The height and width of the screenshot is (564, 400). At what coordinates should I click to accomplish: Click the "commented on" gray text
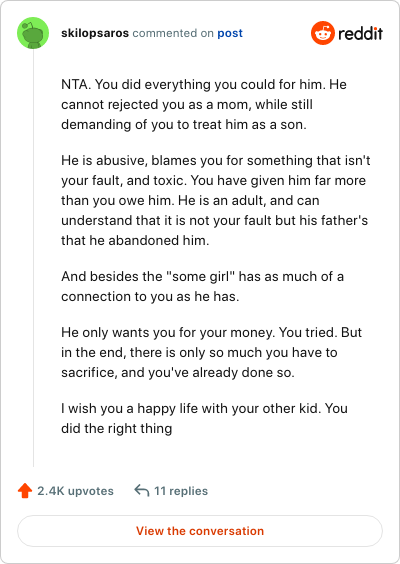(x=173, y=33)
